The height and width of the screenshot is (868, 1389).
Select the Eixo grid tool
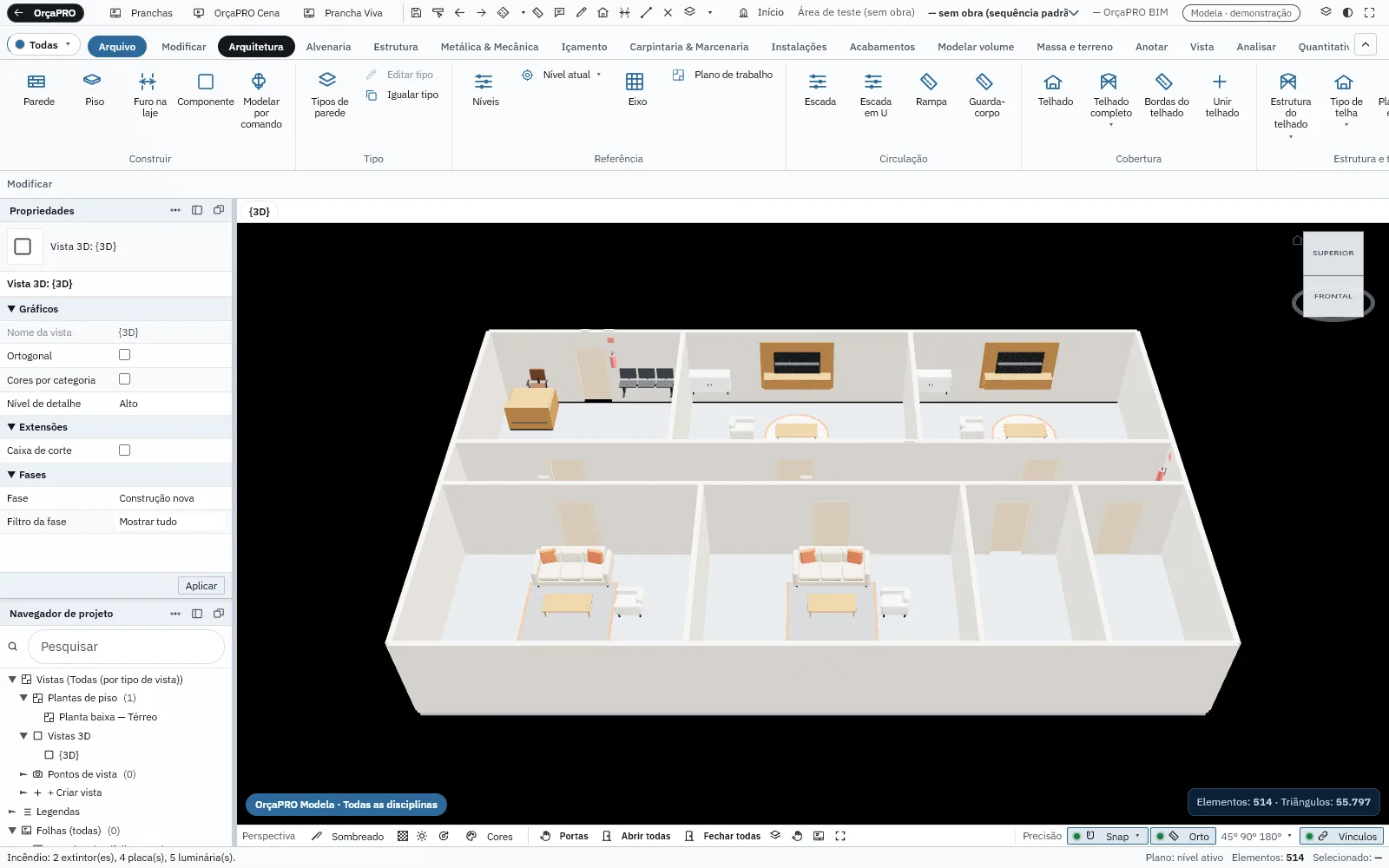pyautogui.click(x=637, y=90)
